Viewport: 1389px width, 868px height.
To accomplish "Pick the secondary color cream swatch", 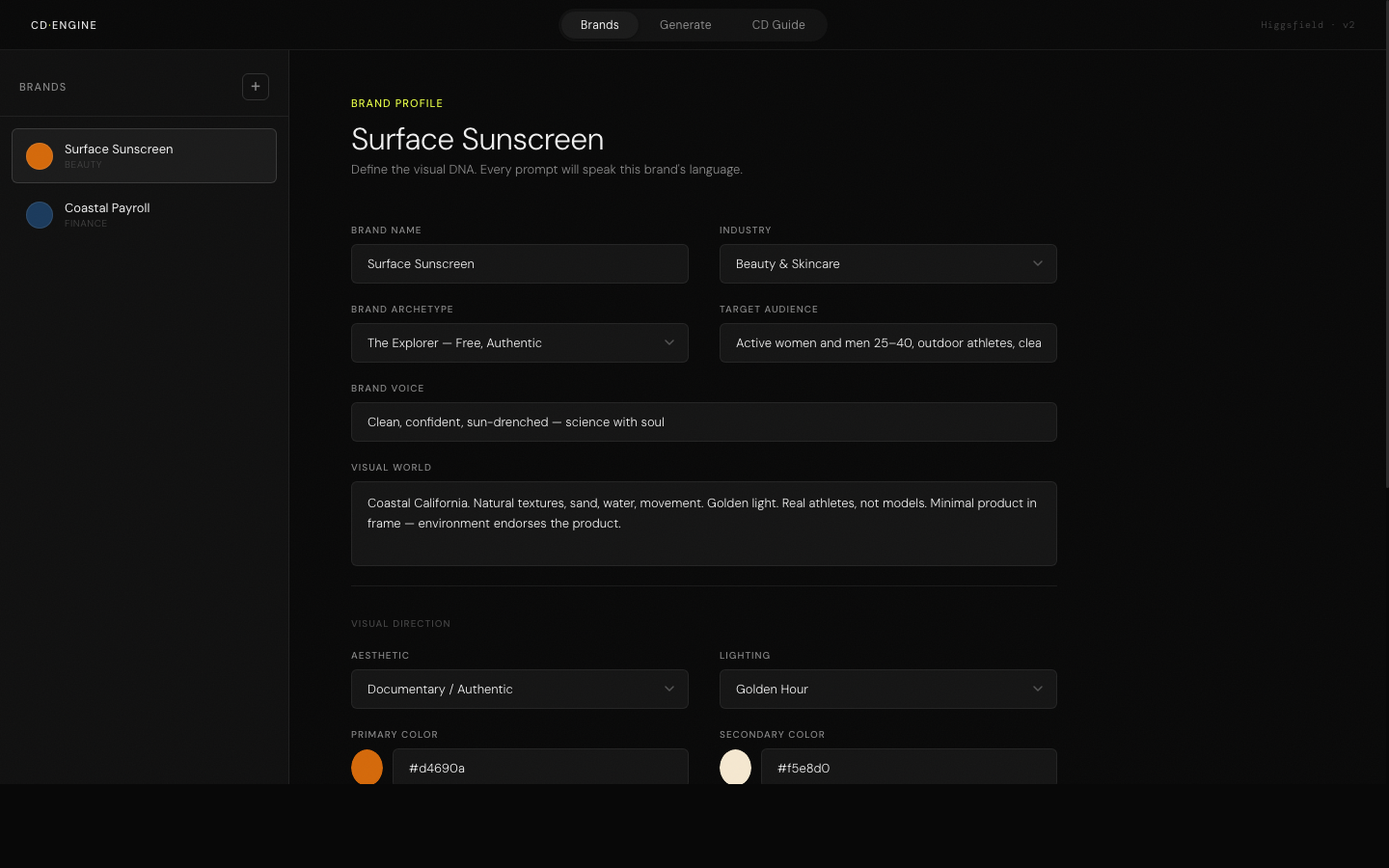I will pyautogui.click(x=735, y=768).
